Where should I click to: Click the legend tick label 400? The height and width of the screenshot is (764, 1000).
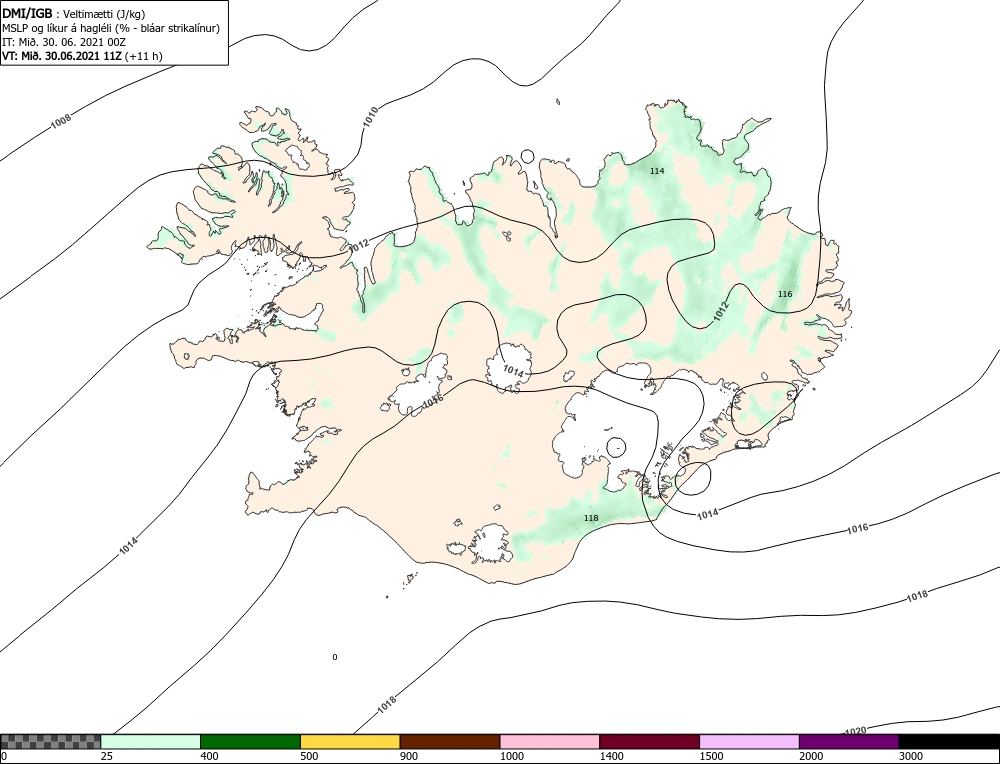click(x=209, y=756)
